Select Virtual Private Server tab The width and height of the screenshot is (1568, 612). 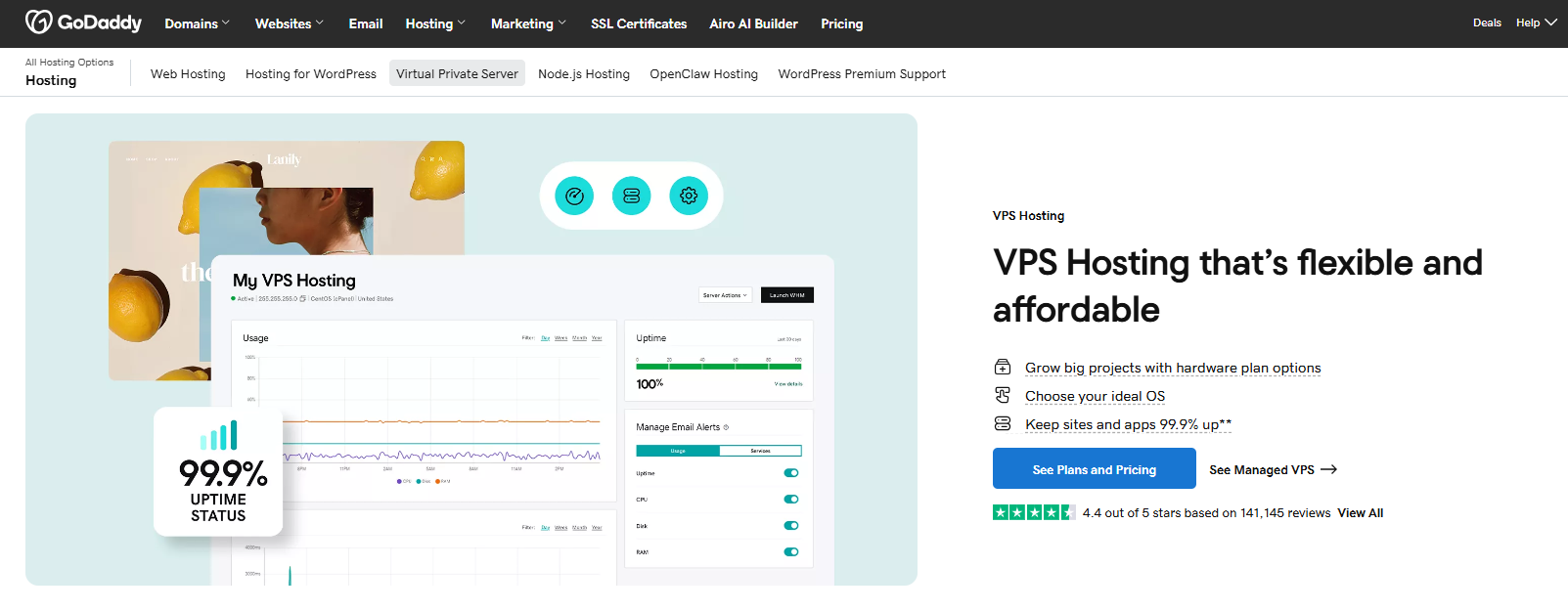pos(457,73)
